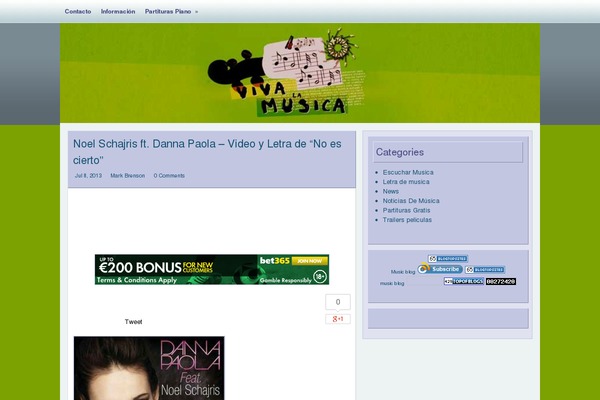600x400 pixels.
Task: Open the 0 Comments link
Action: [169, 176]
